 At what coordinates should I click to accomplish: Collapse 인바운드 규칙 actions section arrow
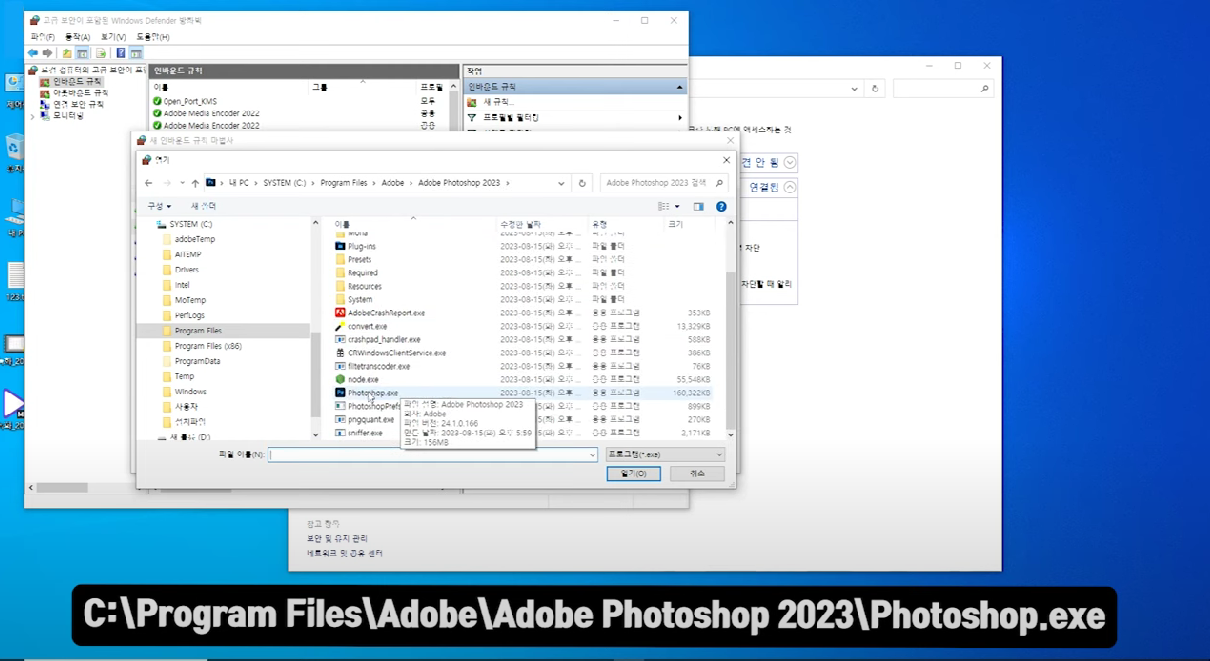680,88
